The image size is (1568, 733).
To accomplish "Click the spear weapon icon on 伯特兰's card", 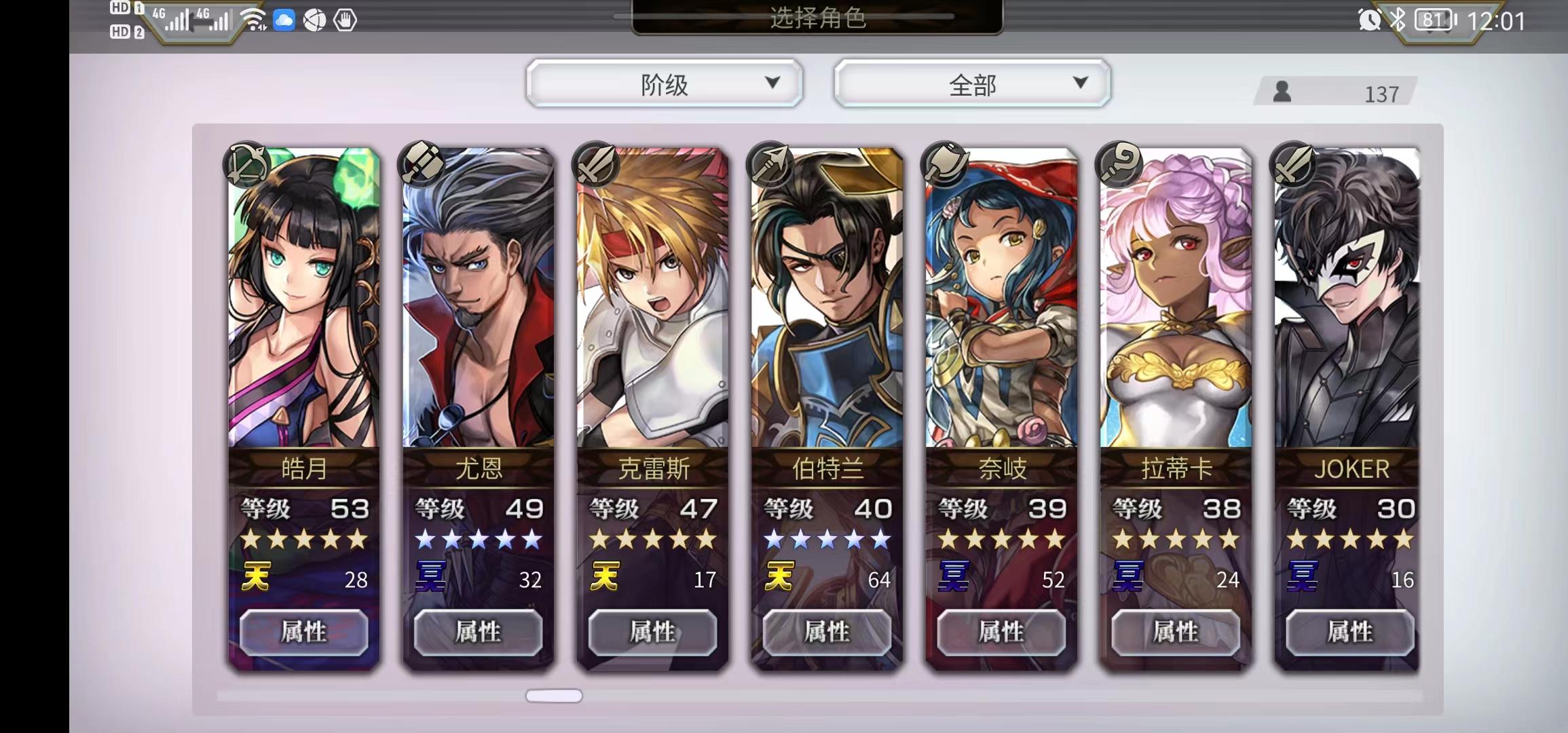I will click(x=770, y=164).
